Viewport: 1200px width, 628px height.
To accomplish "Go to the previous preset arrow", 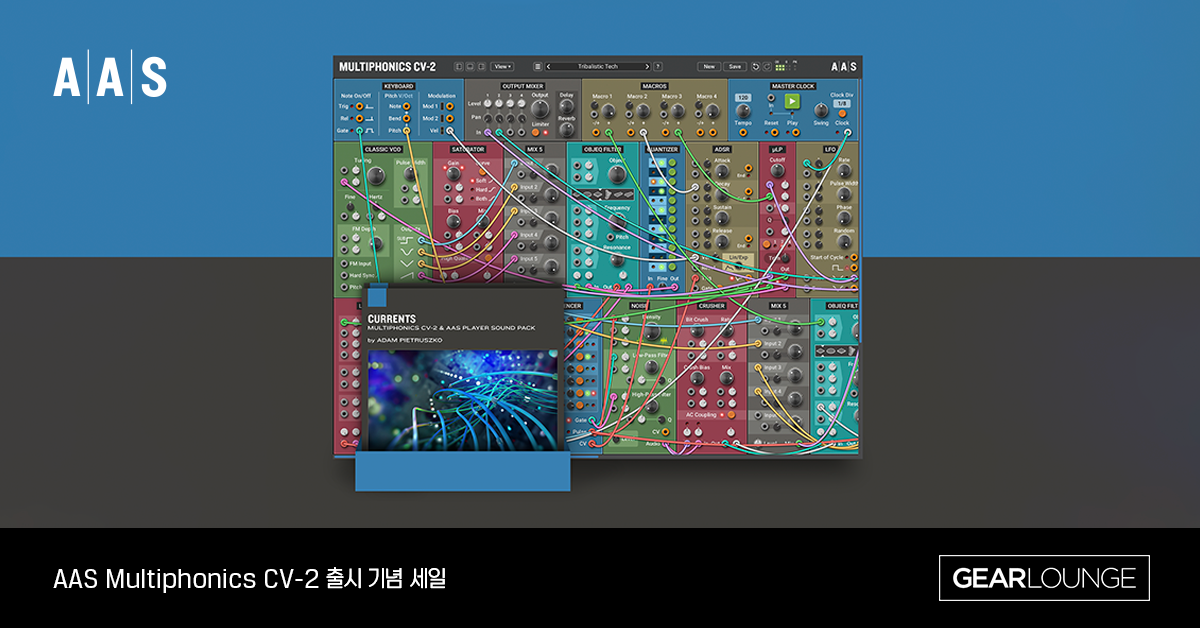I will coord(548,66).
